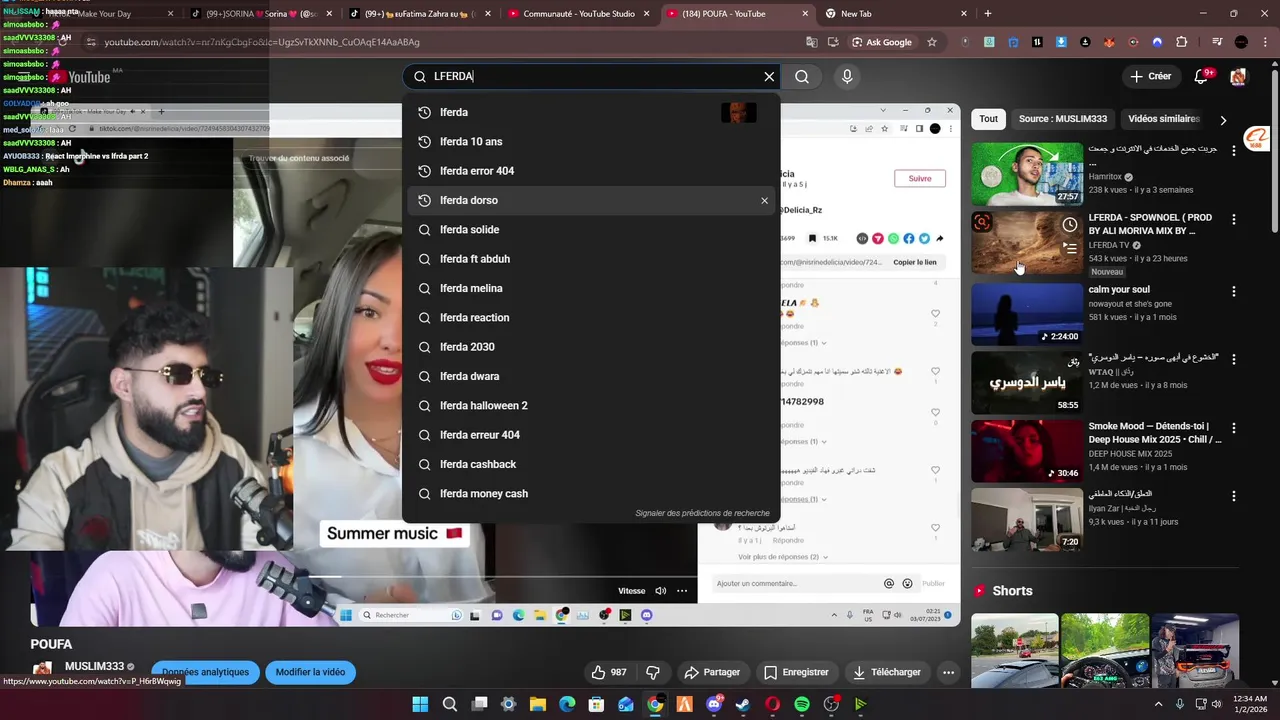Open options menu for Ilyan Zar video
1280x720 pixels.
tap(1234, 496)
